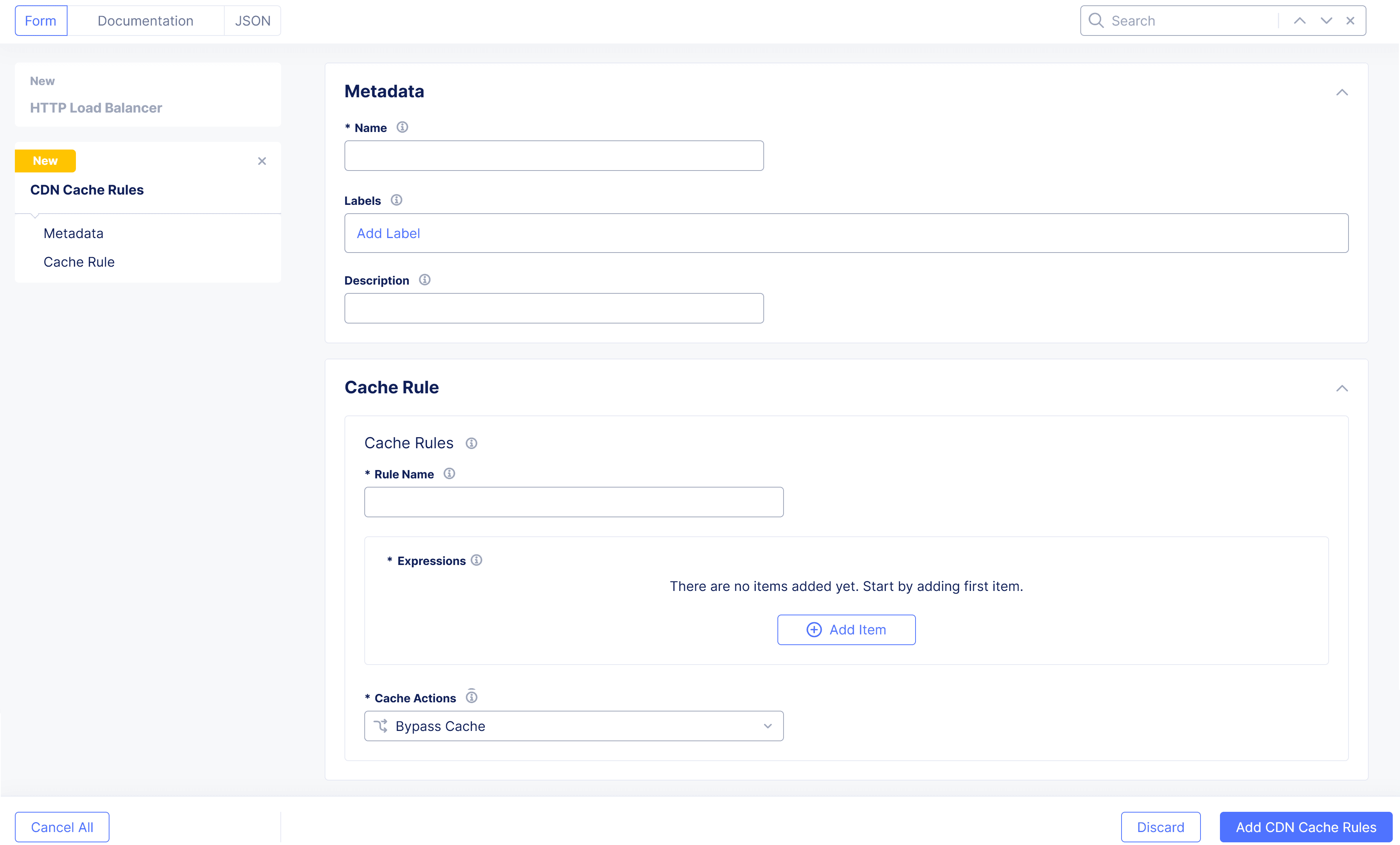This screenshot has width=1400, height=845.
Task: Select Cache Rule in the sidebar tree
Action: point(79,262)
